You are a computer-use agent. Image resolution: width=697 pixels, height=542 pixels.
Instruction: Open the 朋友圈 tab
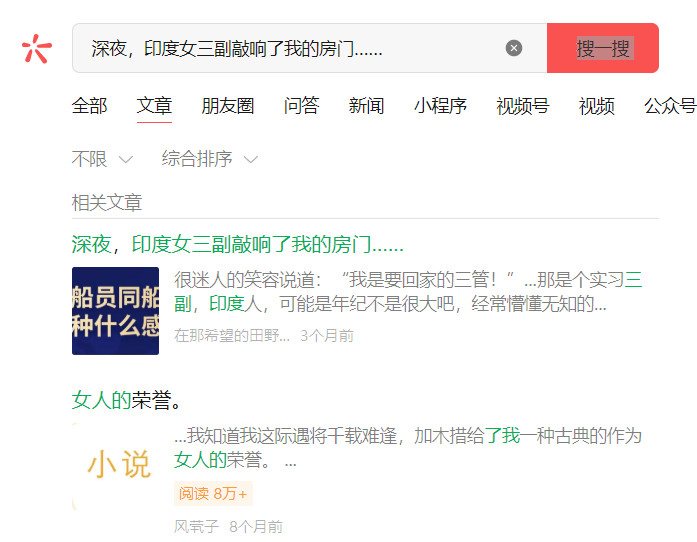coord(228,106)
